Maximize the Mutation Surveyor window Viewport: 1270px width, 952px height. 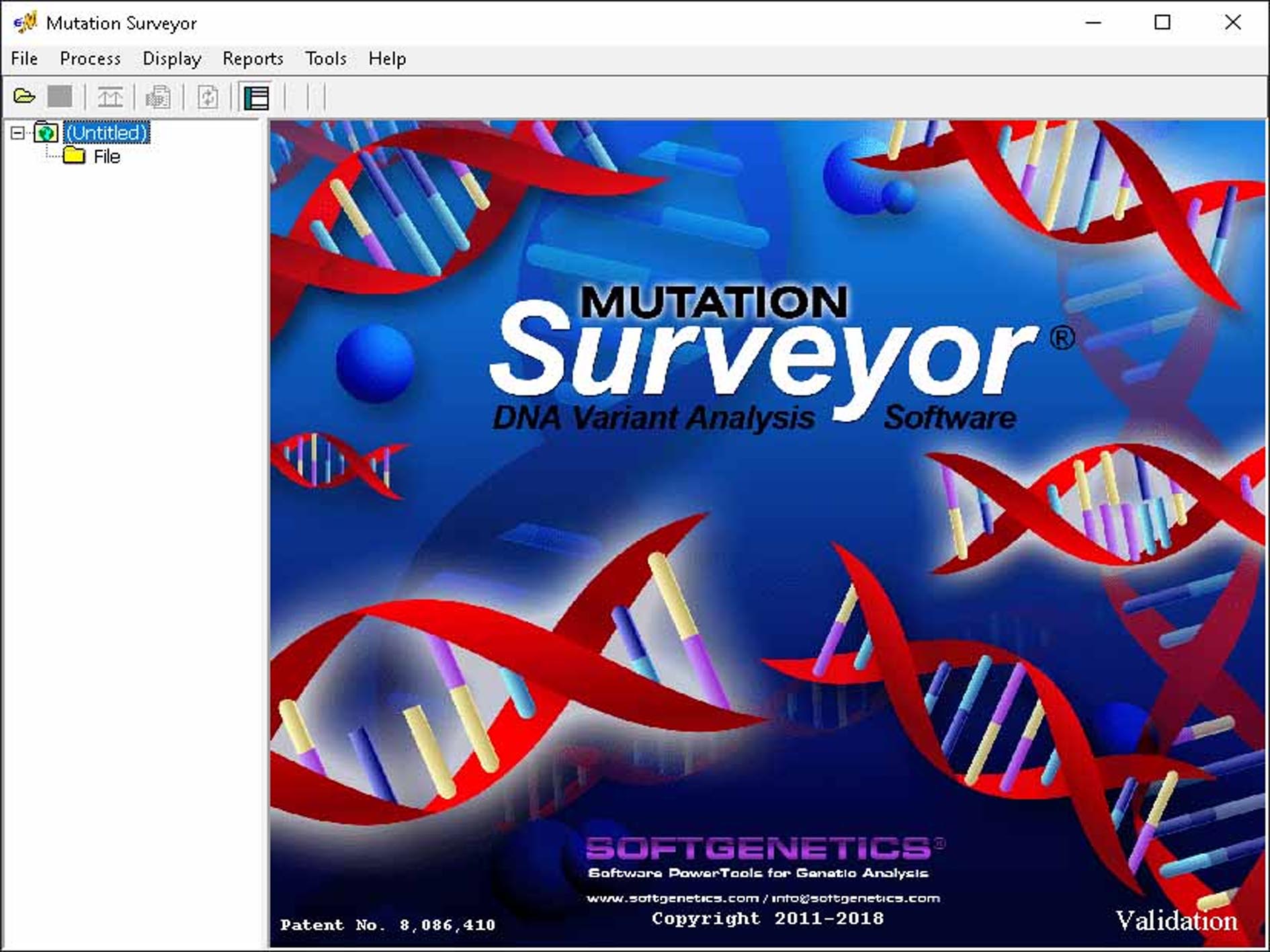click(1162, 23)
